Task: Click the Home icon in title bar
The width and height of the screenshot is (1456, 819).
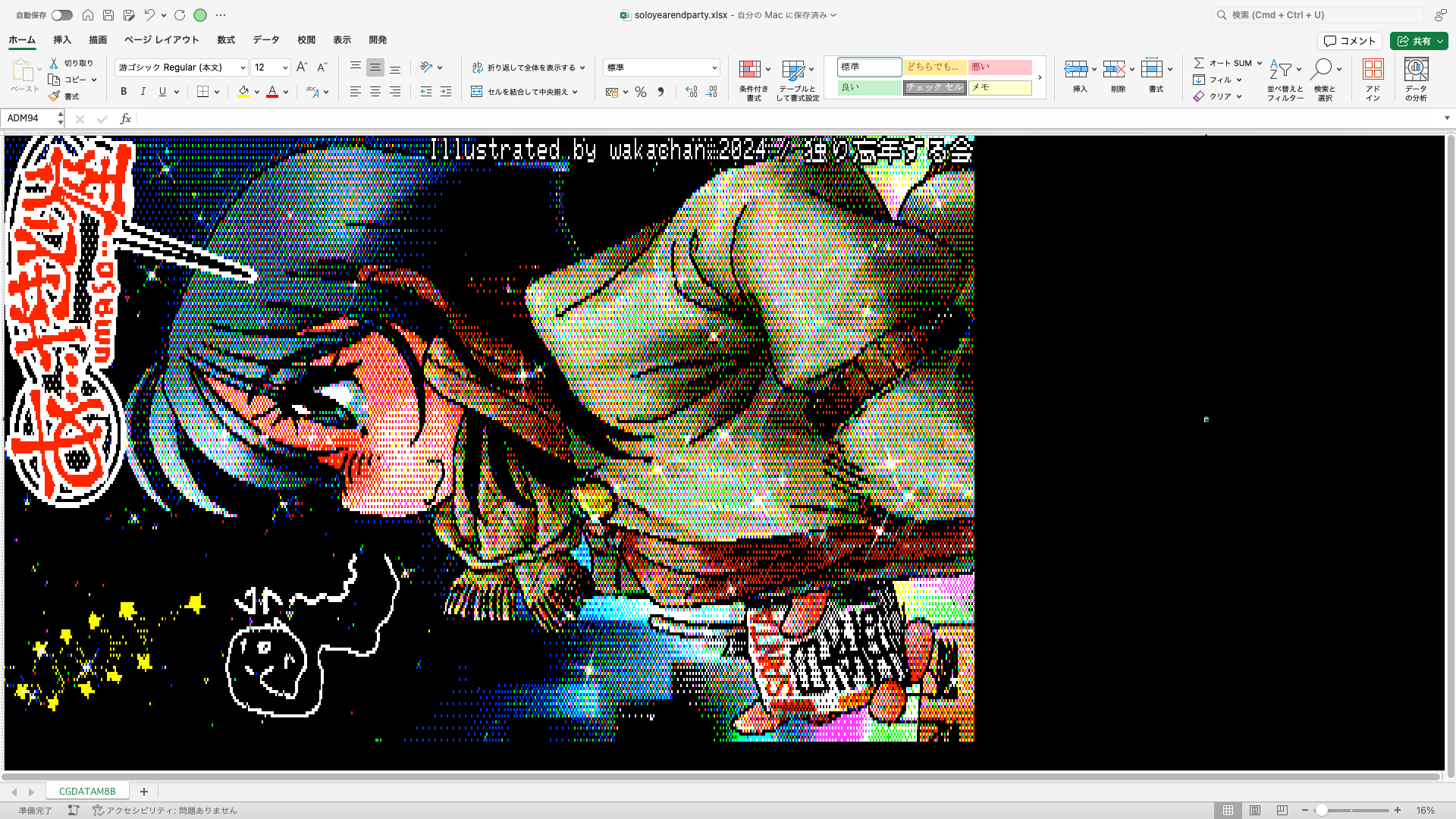Action: tap(88, 15)
